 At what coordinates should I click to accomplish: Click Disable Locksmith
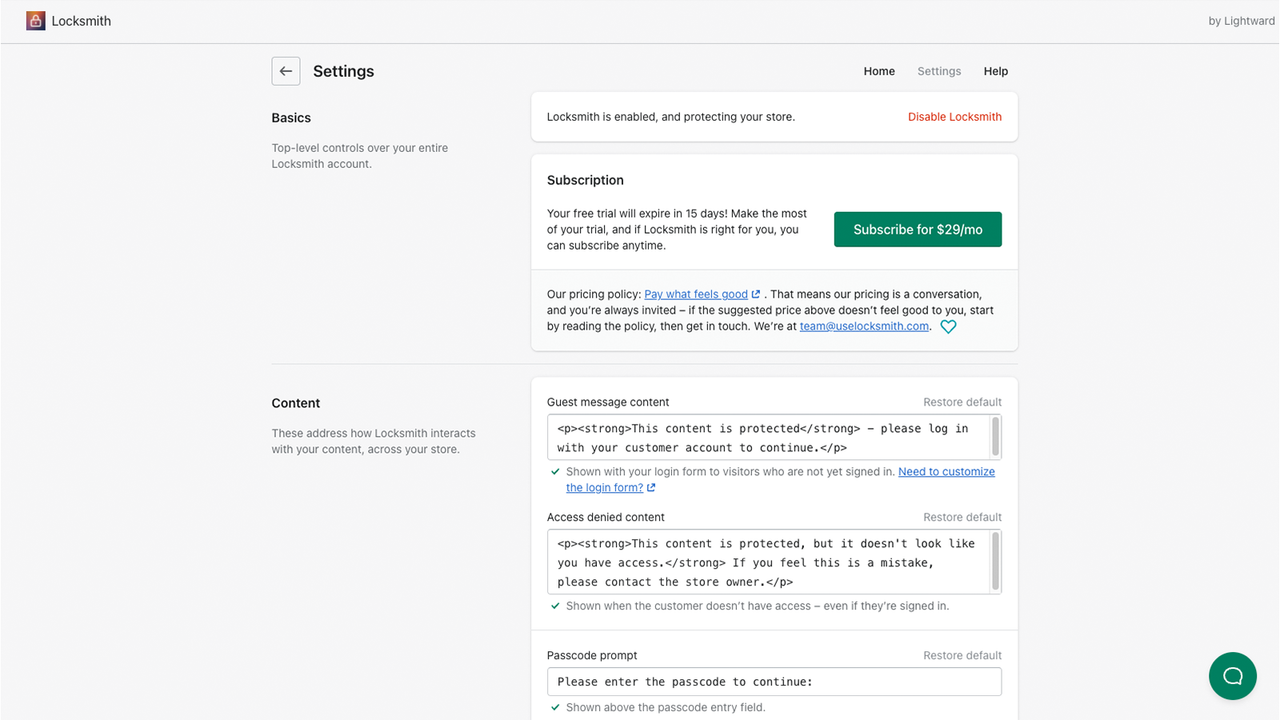click(x=955, y=117)
